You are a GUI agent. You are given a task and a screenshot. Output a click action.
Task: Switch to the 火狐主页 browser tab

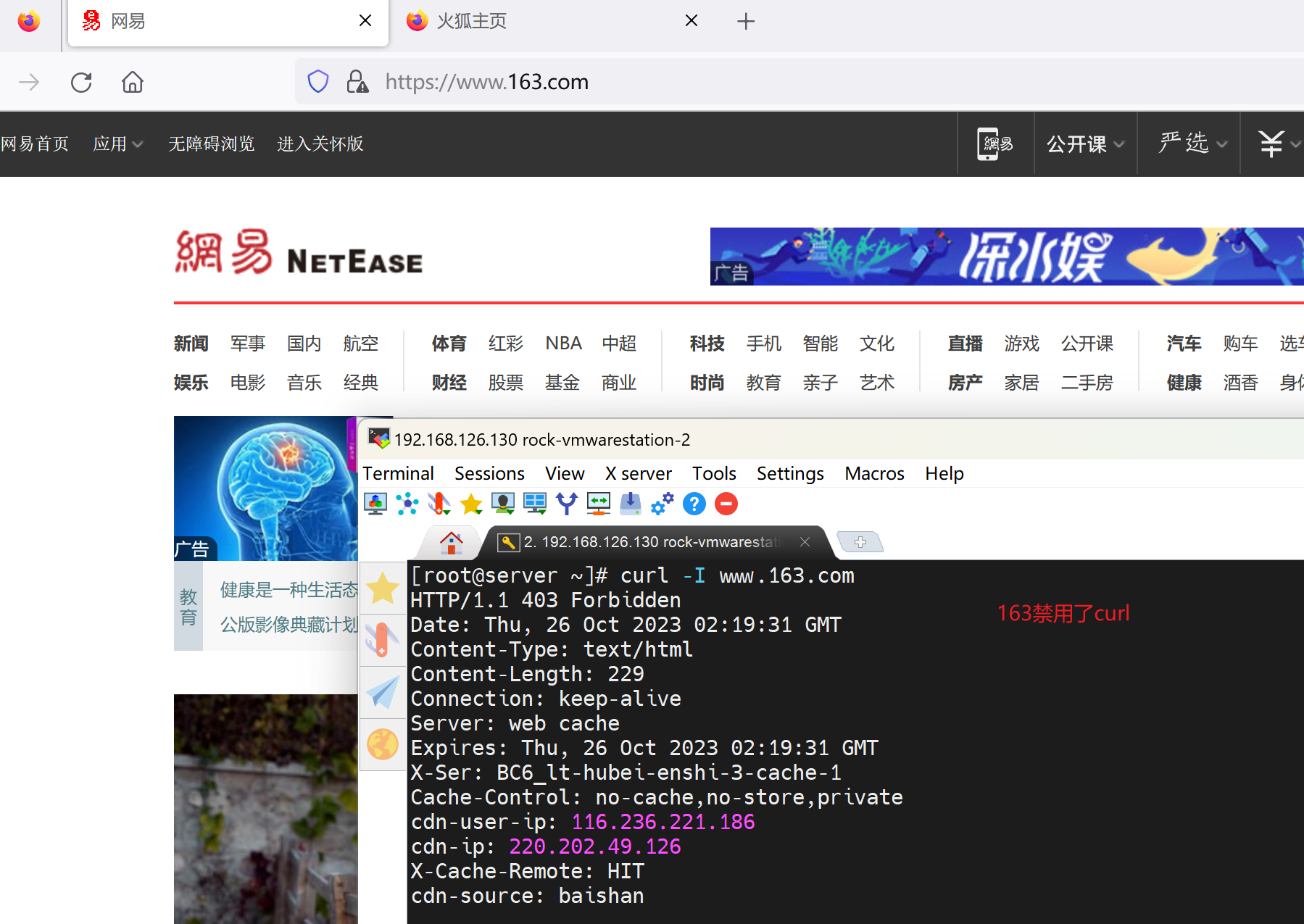pos(471,21)
